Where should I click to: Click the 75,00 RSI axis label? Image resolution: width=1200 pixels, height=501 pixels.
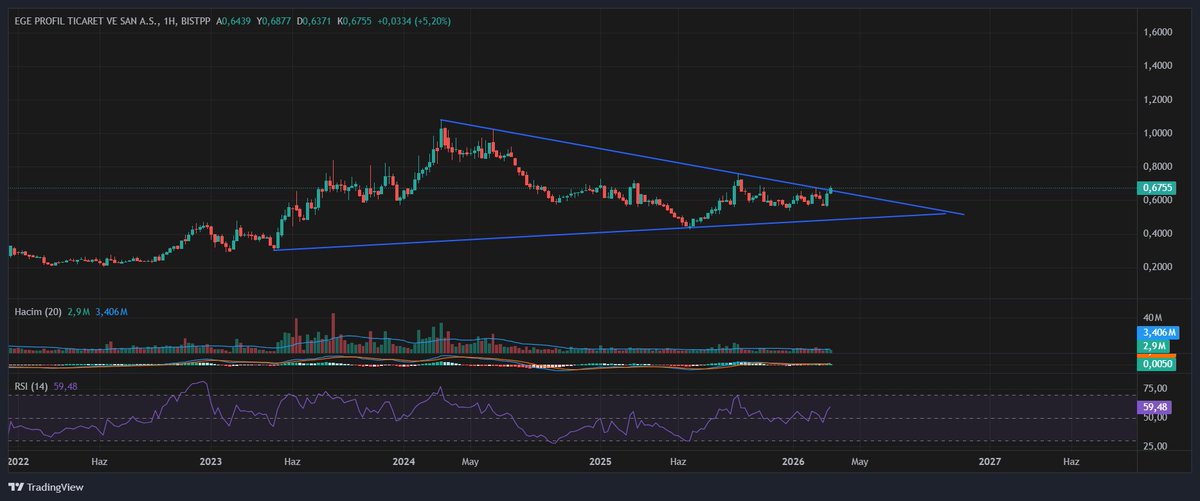(x=1155, y=390)
